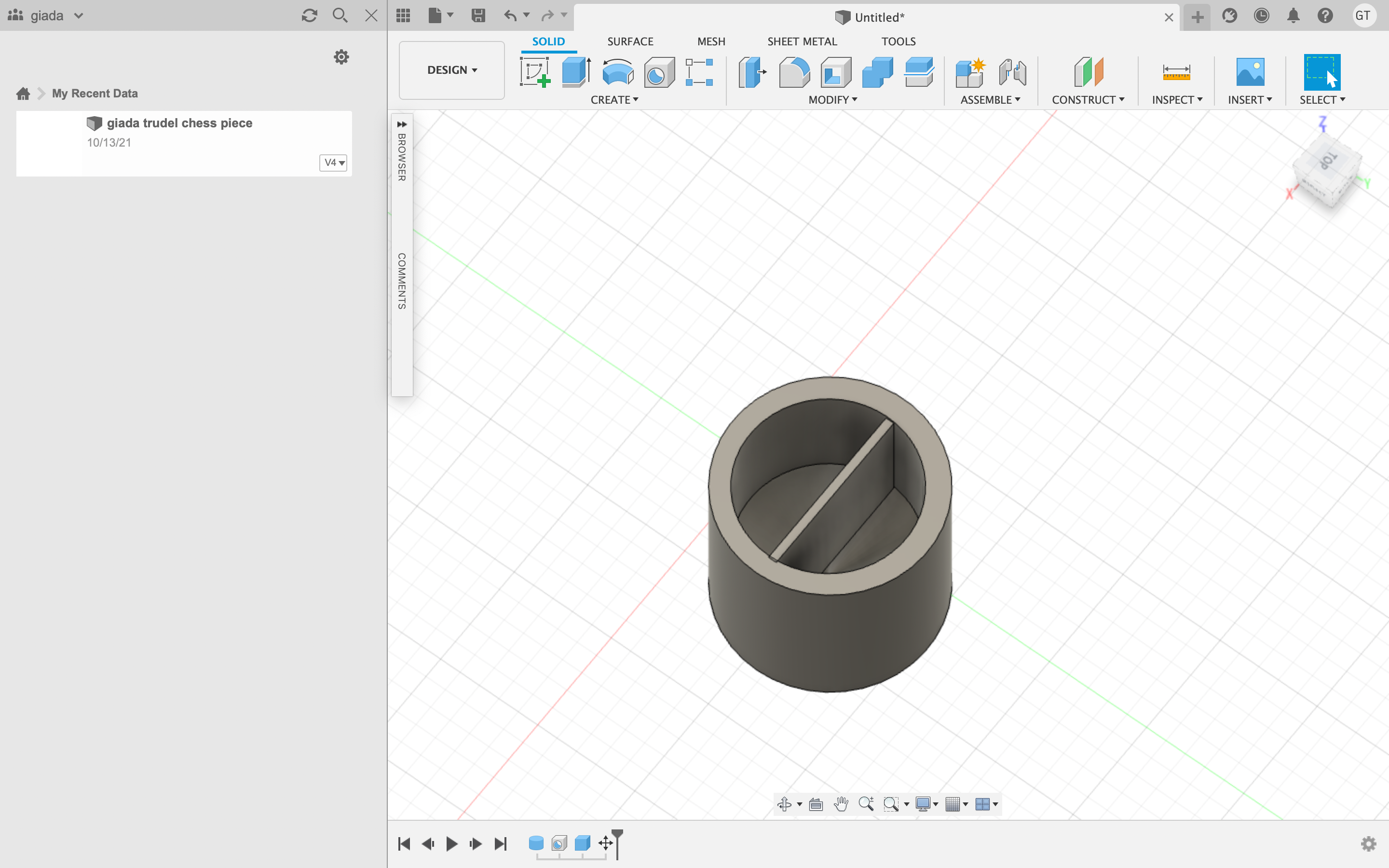This screenshot has height=868, width=1389.
Task: Expand the Browser panel arrows
Action: point(402,124)
